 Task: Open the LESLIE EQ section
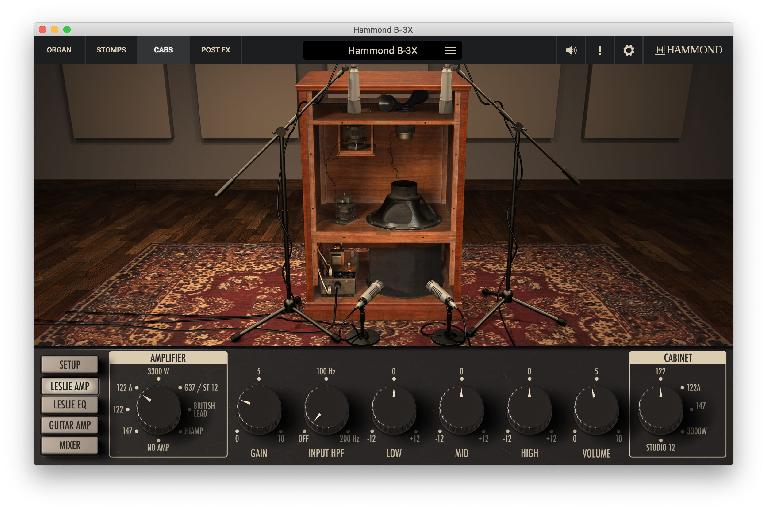coord(70,405)
